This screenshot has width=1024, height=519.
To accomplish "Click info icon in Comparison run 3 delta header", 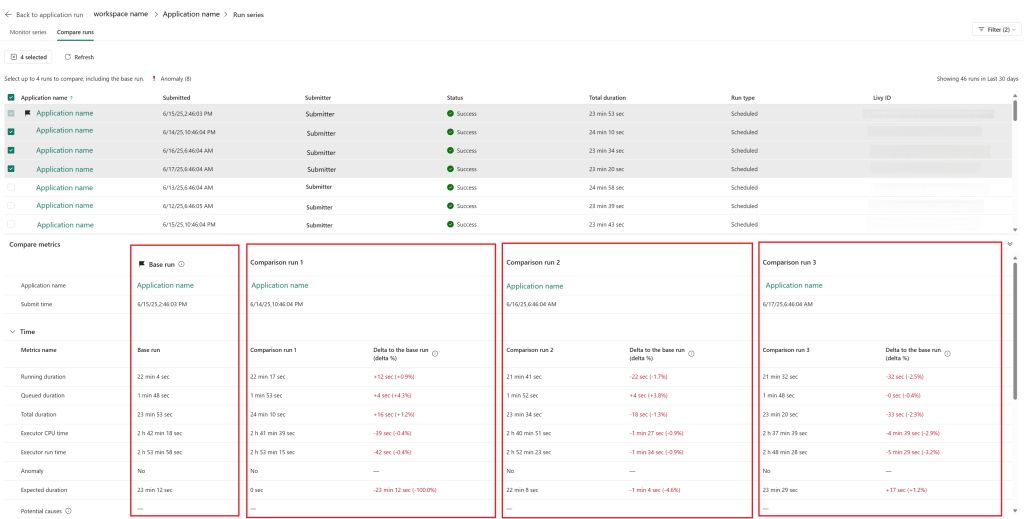I will point(947,353).
